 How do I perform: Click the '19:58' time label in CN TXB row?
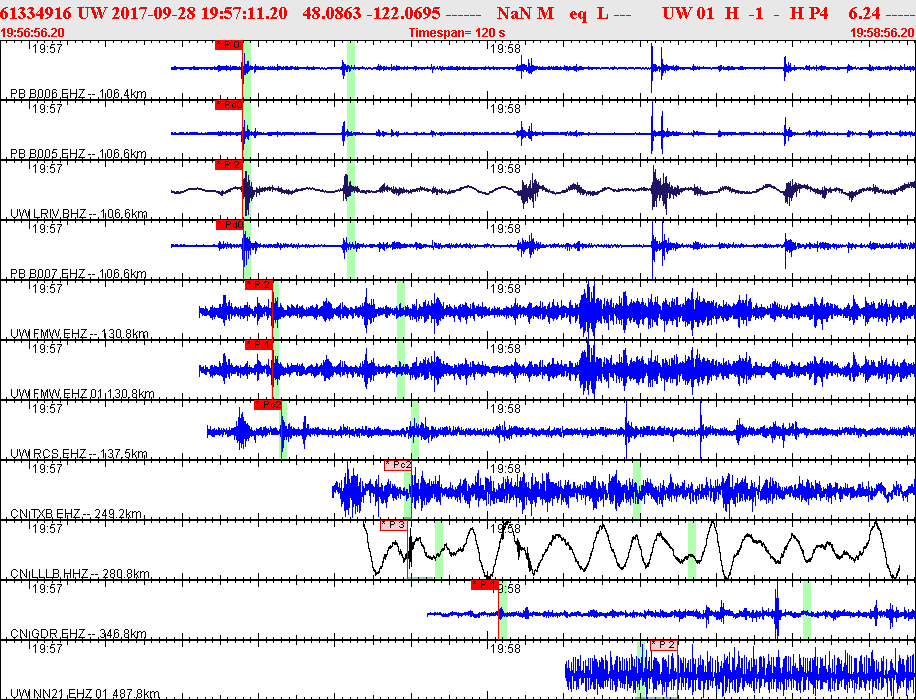[505, 469]
